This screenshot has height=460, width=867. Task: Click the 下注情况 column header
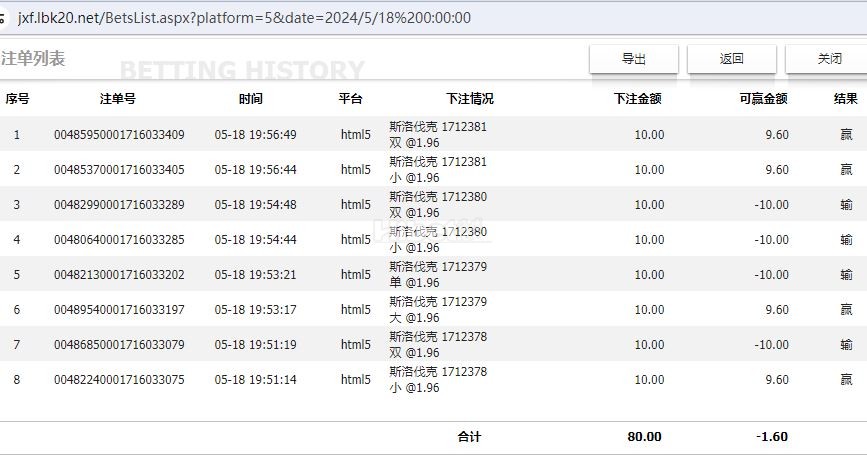(x=469, y=99)
